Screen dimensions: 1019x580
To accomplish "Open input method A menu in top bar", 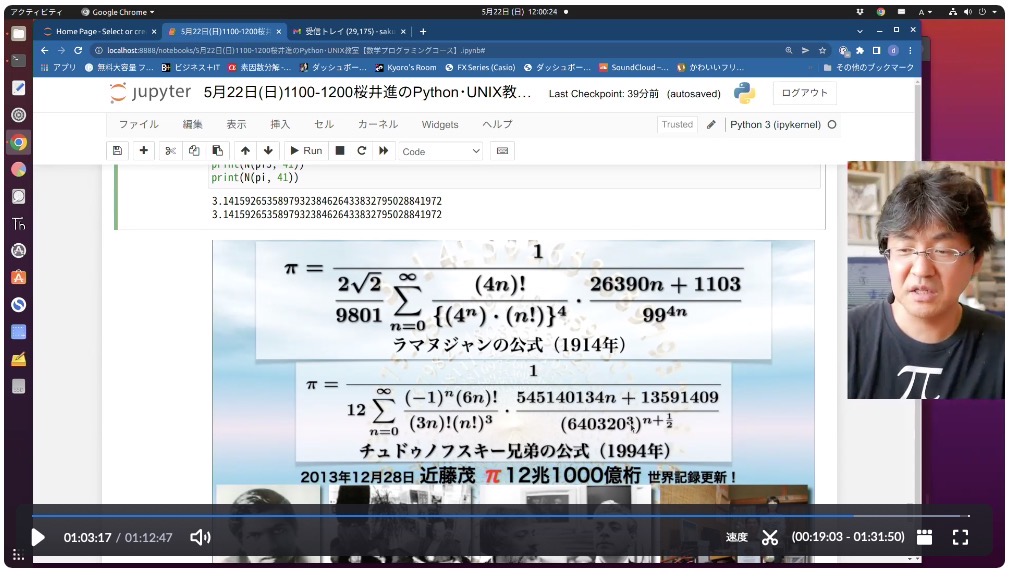I will tap(925, 12).
